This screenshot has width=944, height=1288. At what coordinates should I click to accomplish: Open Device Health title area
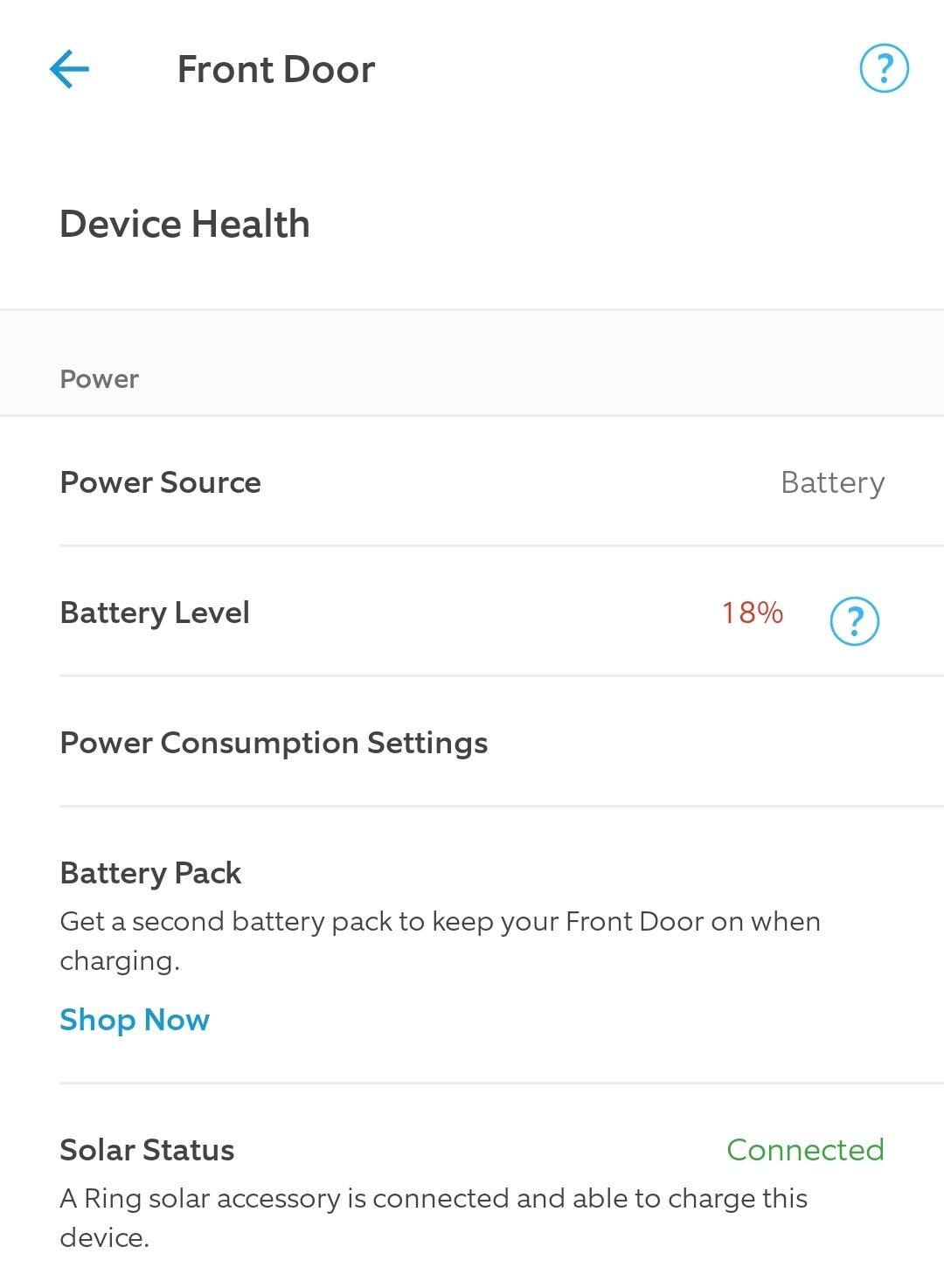tap(184, 224)
